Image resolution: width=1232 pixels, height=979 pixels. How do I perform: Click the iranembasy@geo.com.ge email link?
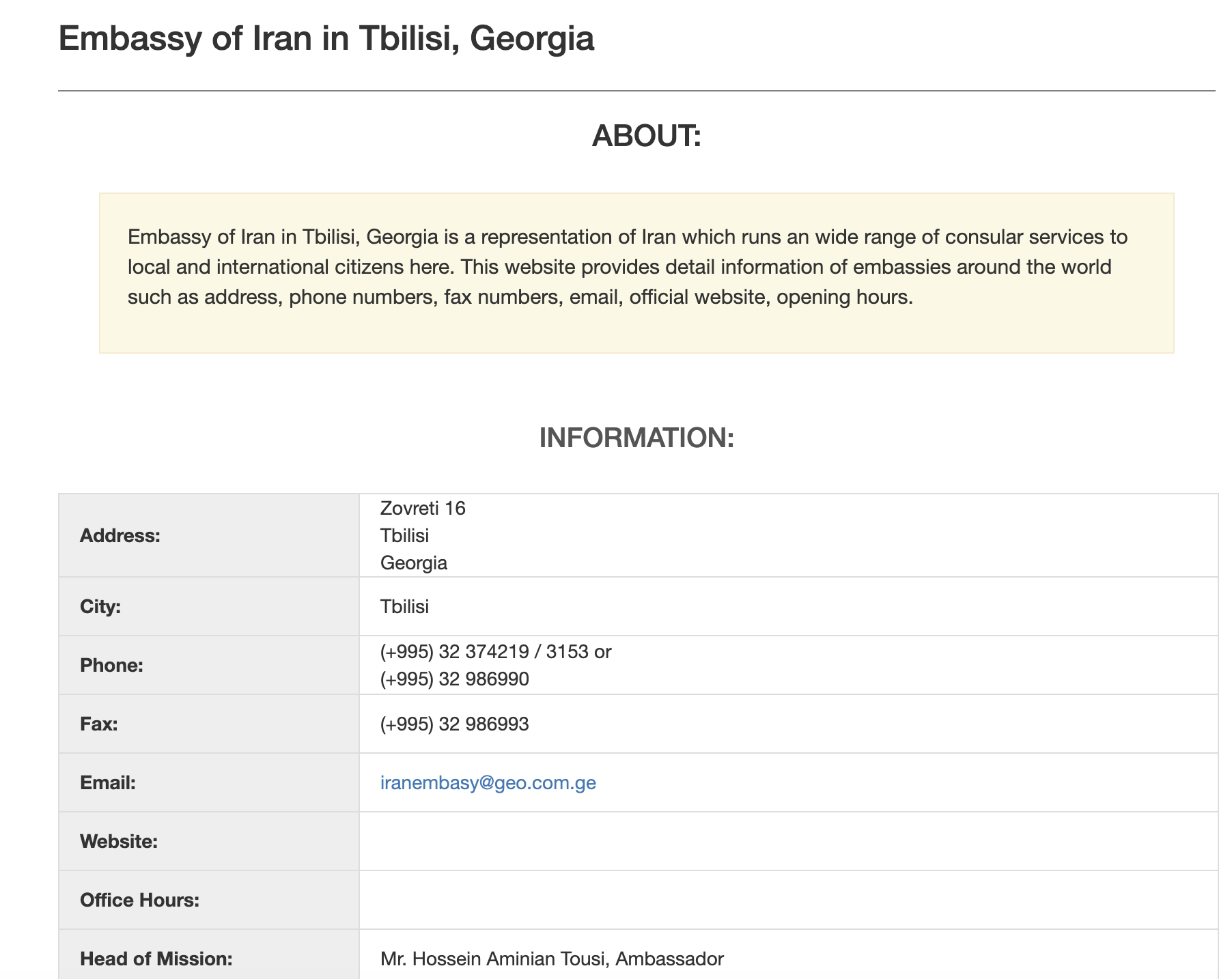coord(488,782)
